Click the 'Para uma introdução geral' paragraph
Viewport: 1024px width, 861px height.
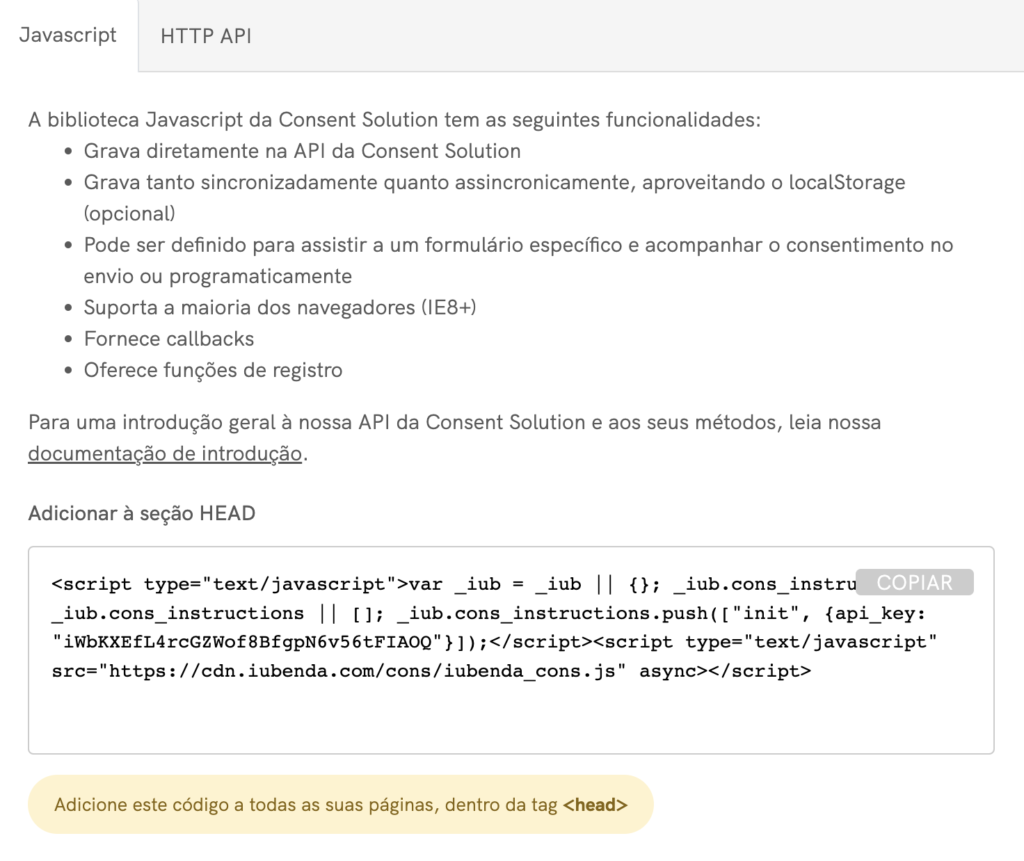(454, 422)
